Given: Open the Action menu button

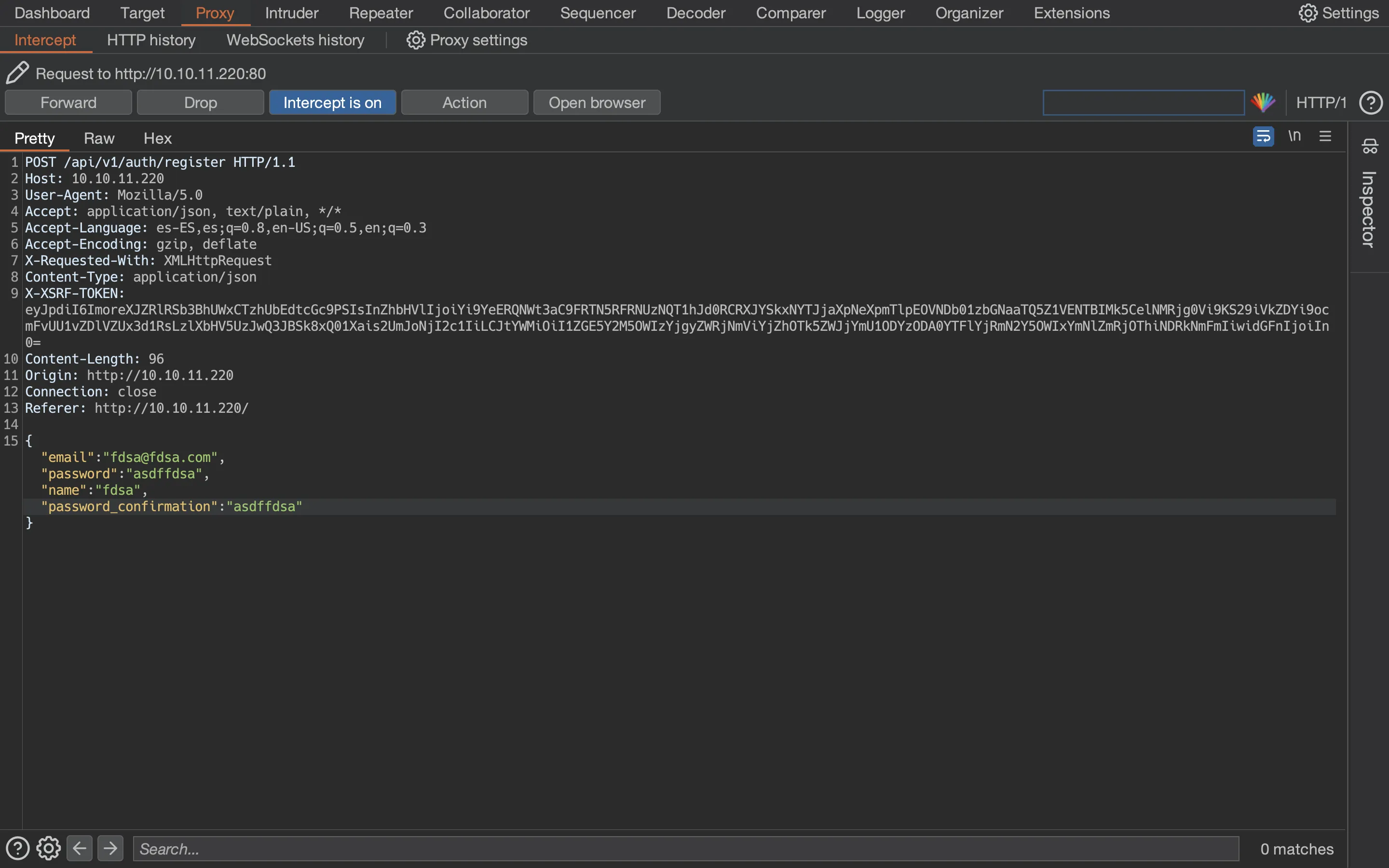Looking at the screenshot, I should pos(464,103).
